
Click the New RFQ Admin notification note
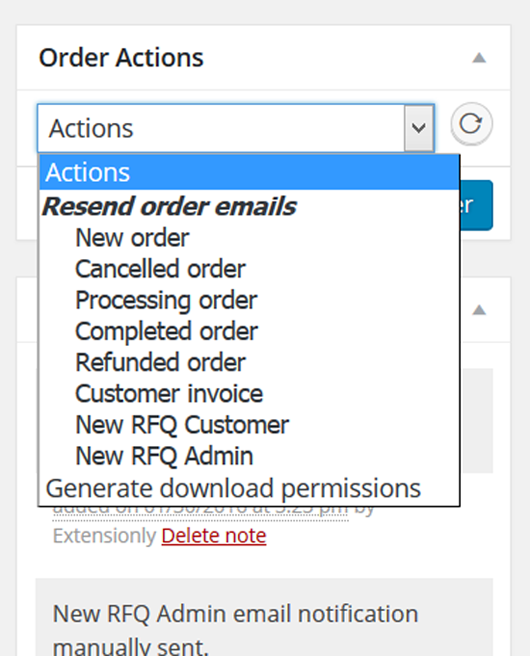click(x=235, y=625)
